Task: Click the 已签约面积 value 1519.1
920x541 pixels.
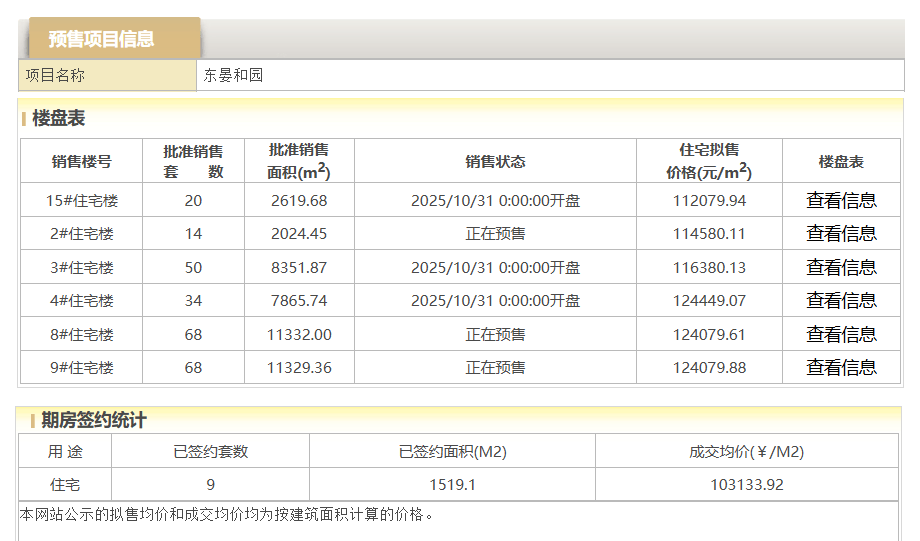Action: 452,485
